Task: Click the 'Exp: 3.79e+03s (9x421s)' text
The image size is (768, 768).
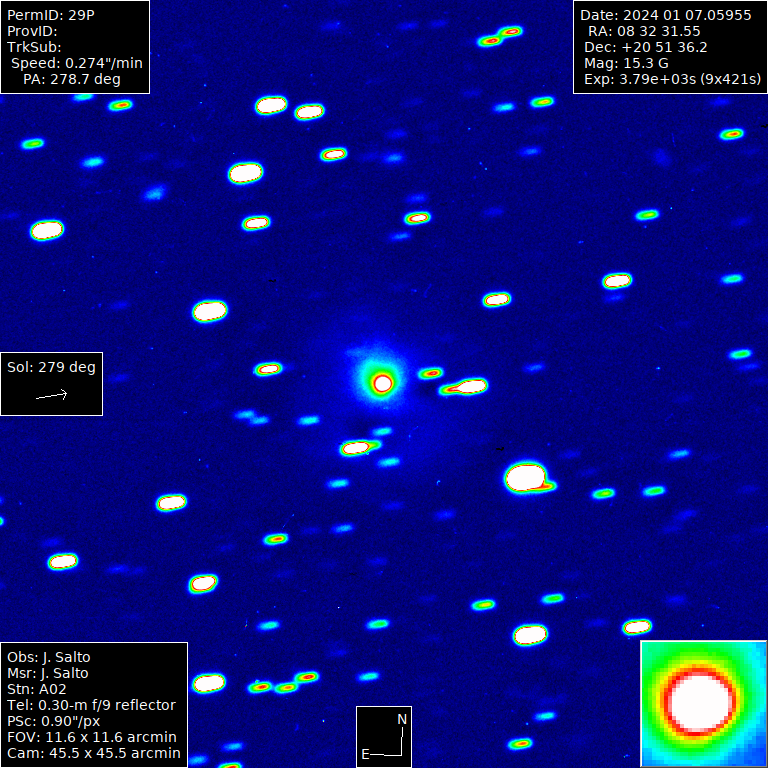Action: pyautogui.click(x=672, y=79)
